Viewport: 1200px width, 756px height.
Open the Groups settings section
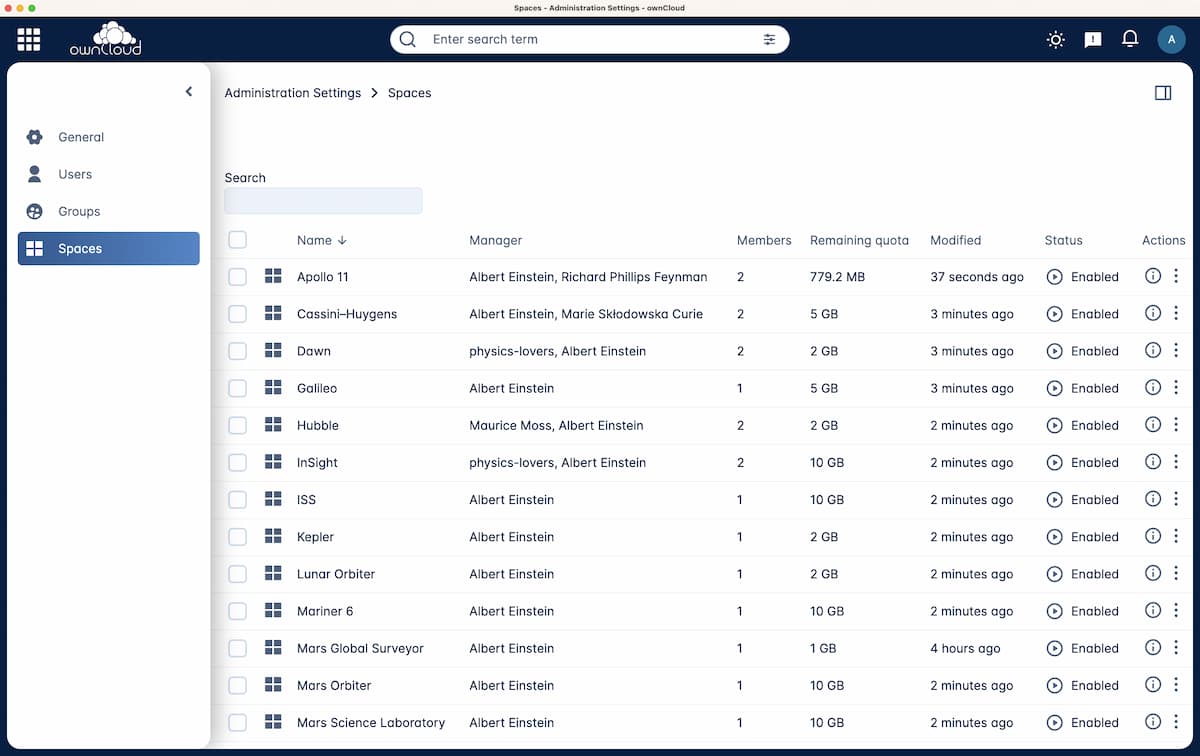79,211
